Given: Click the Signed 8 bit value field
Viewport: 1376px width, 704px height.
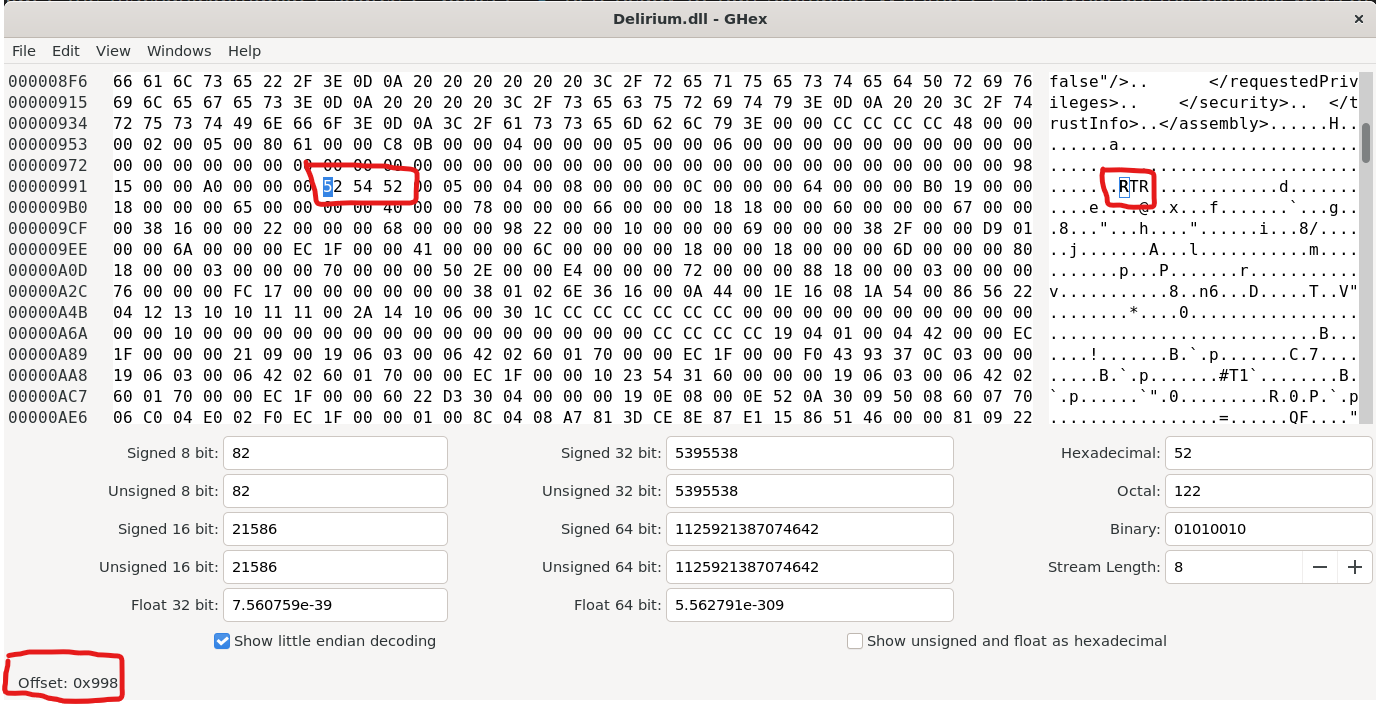Looking at the screenshot, I should [x=335, y=453].
